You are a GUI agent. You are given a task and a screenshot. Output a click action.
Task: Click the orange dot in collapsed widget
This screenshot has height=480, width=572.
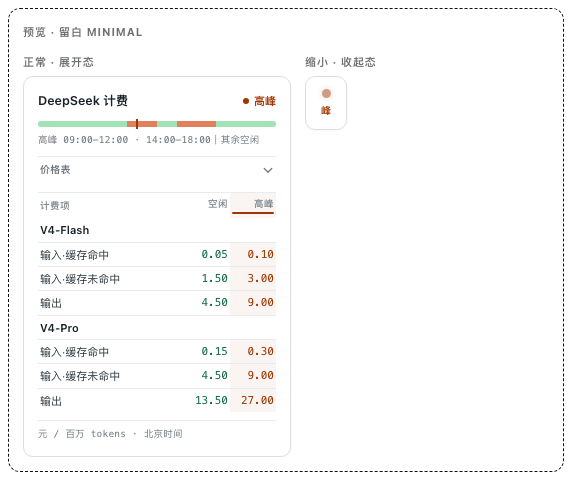pos(326,93)
